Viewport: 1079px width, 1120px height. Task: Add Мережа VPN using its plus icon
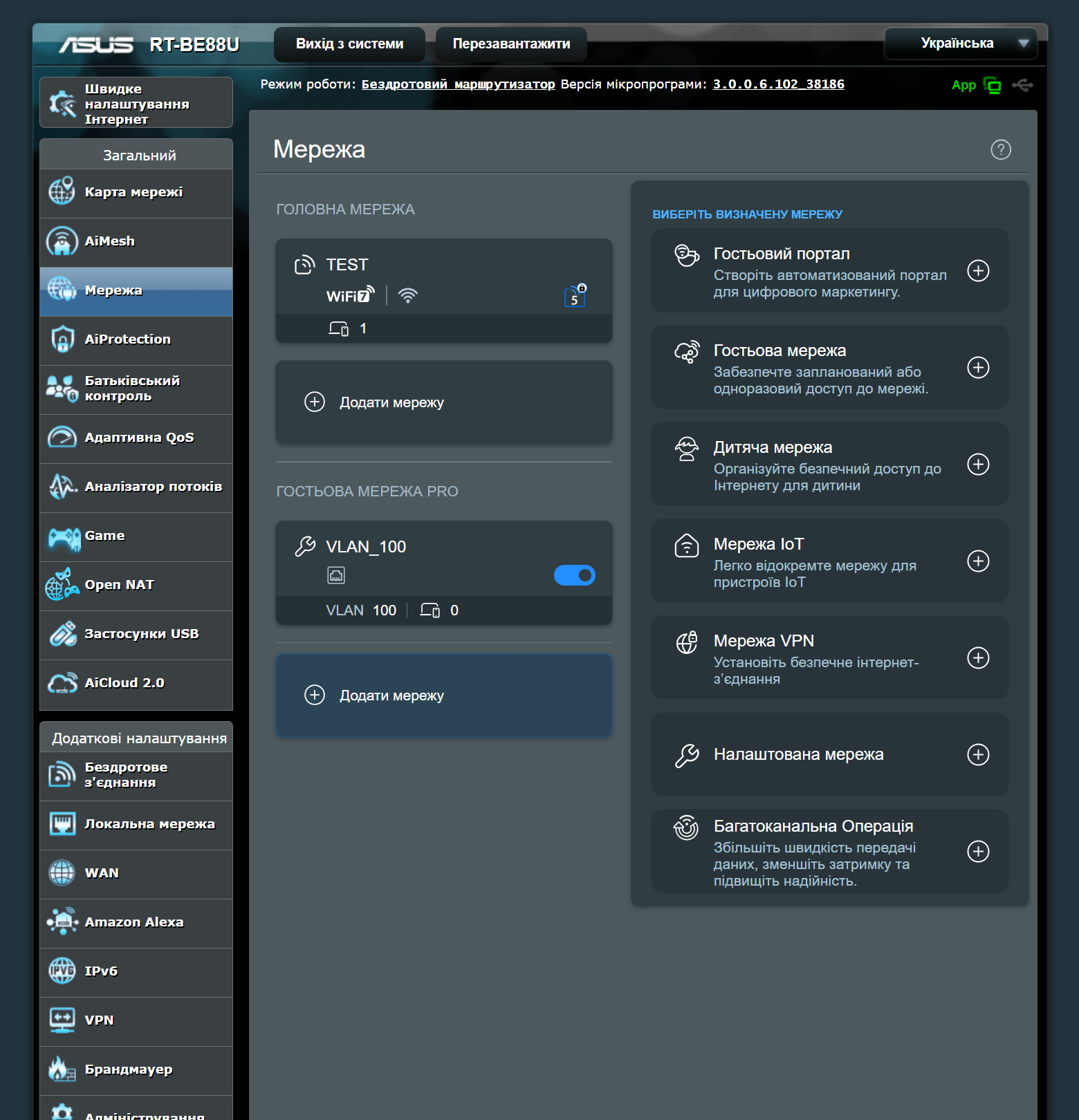click(978, 657)
